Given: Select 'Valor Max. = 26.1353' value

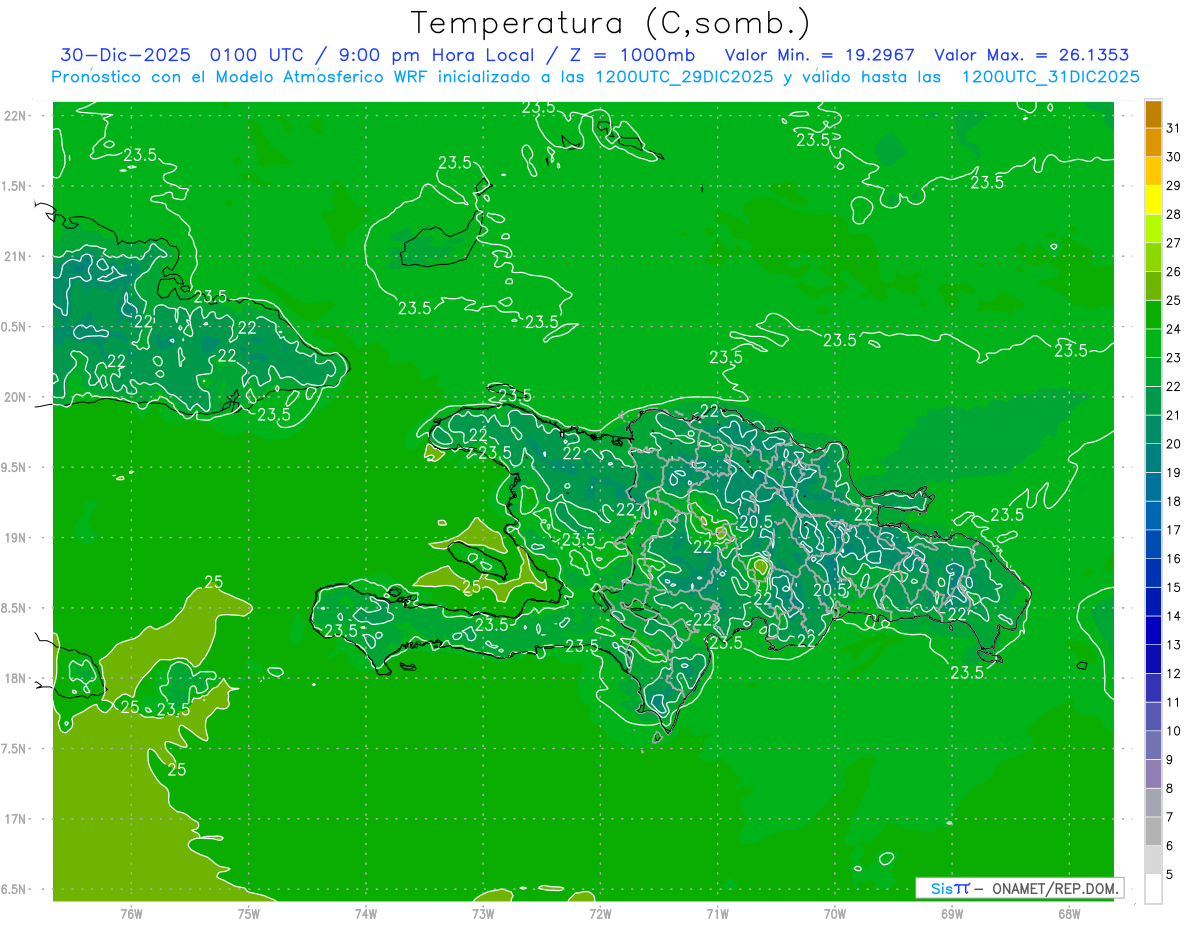Looking at the screenshot, I should (1031, 55).
